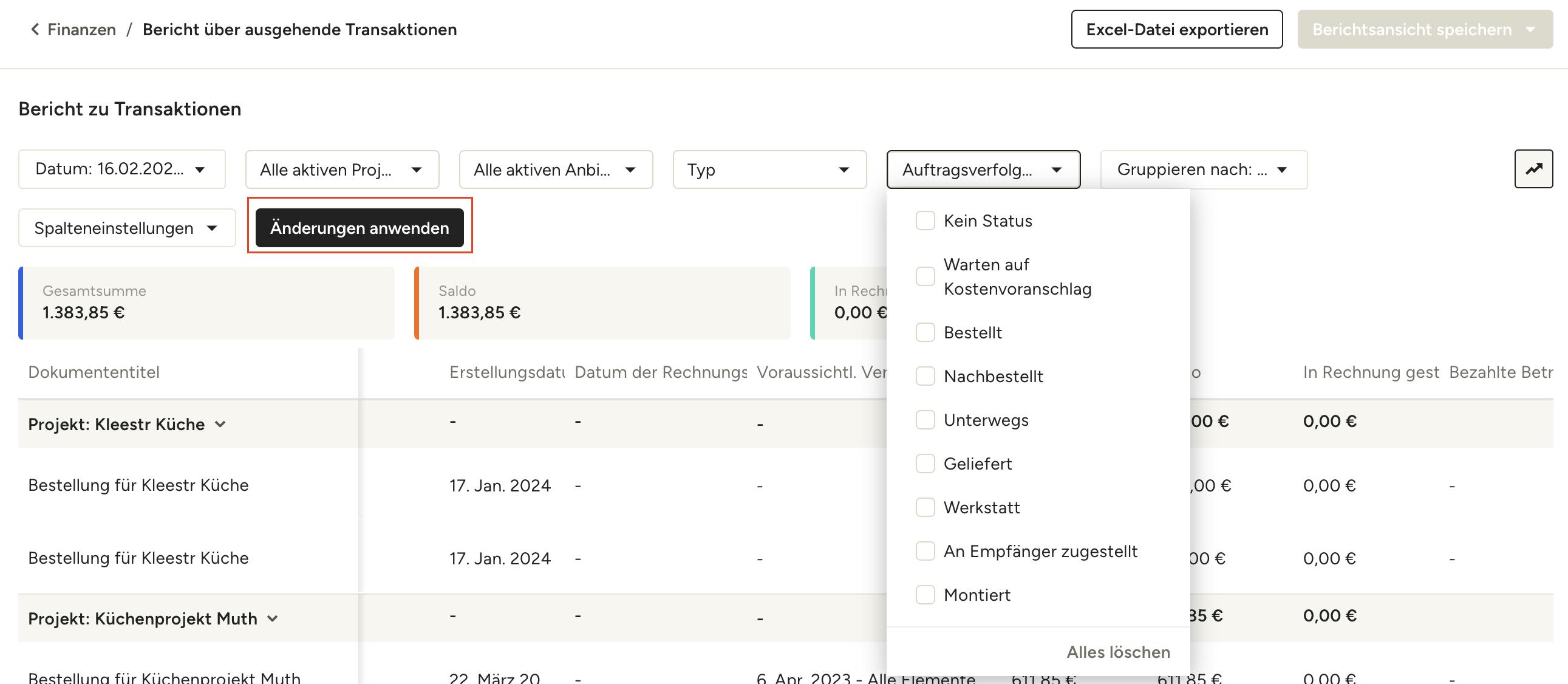Open Alle aktiven Projekte filter
1568x684 pixels.
(x=342, y=169)
